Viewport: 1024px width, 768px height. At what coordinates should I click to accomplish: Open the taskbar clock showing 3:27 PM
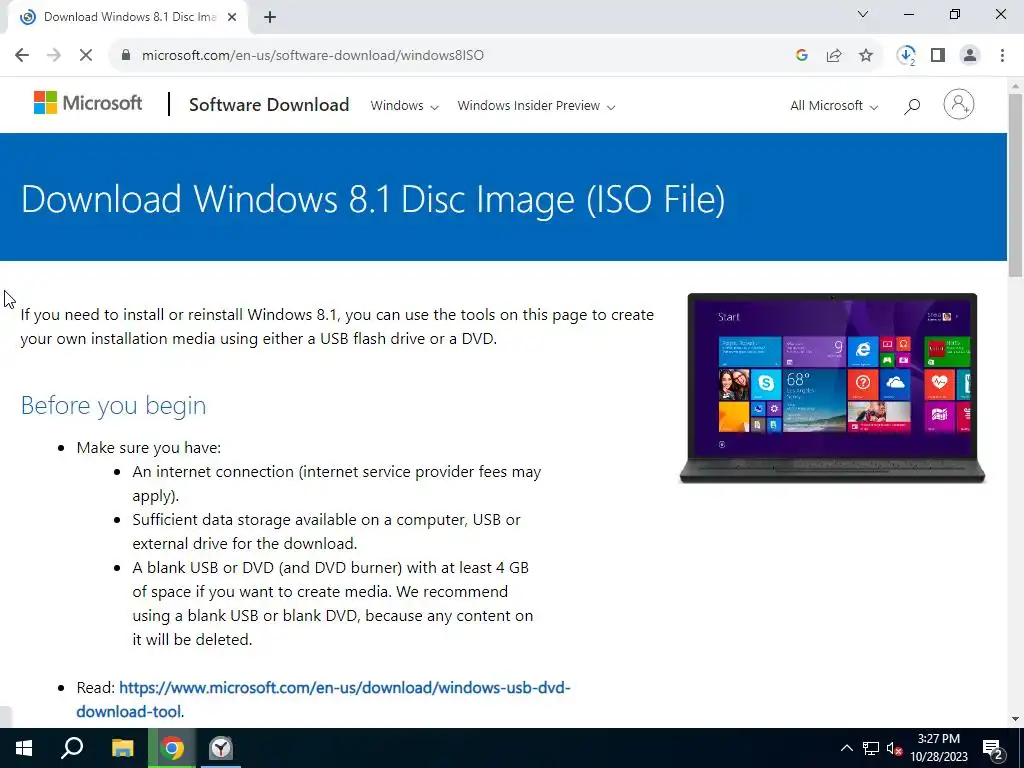[939, 748]
